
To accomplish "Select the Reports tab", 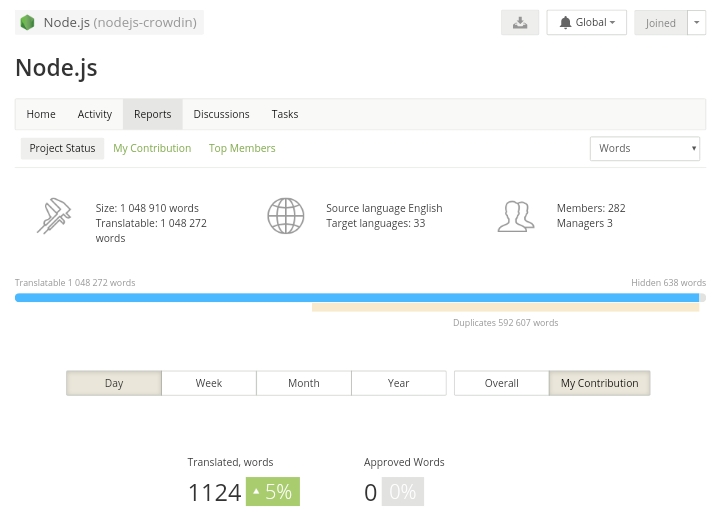I will (152, 114).
